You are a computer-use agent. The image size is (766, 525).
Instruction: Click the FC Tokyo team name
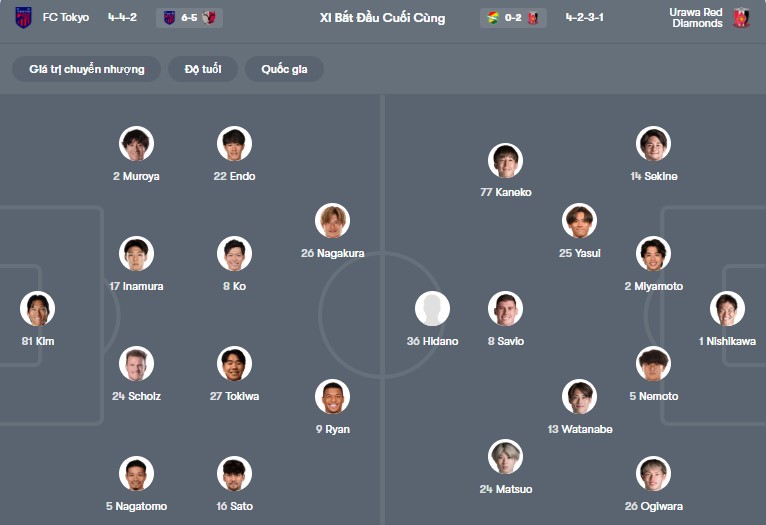tap(66, 18)
